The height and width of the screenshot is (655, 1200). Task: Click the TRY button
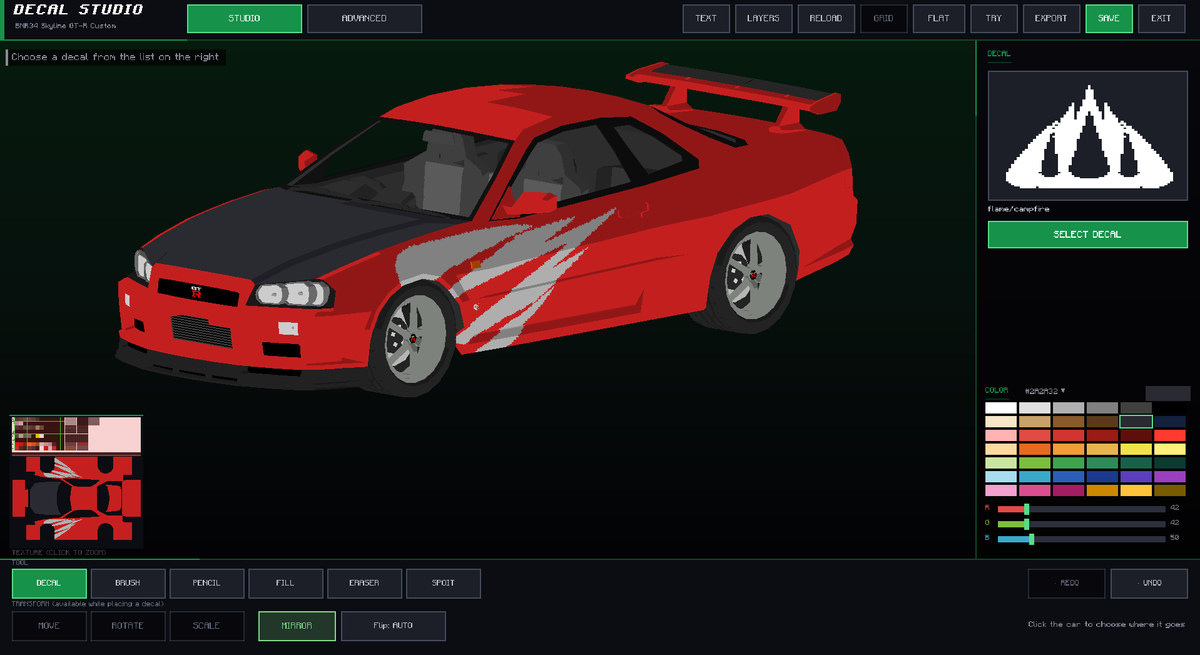[994, 18]
